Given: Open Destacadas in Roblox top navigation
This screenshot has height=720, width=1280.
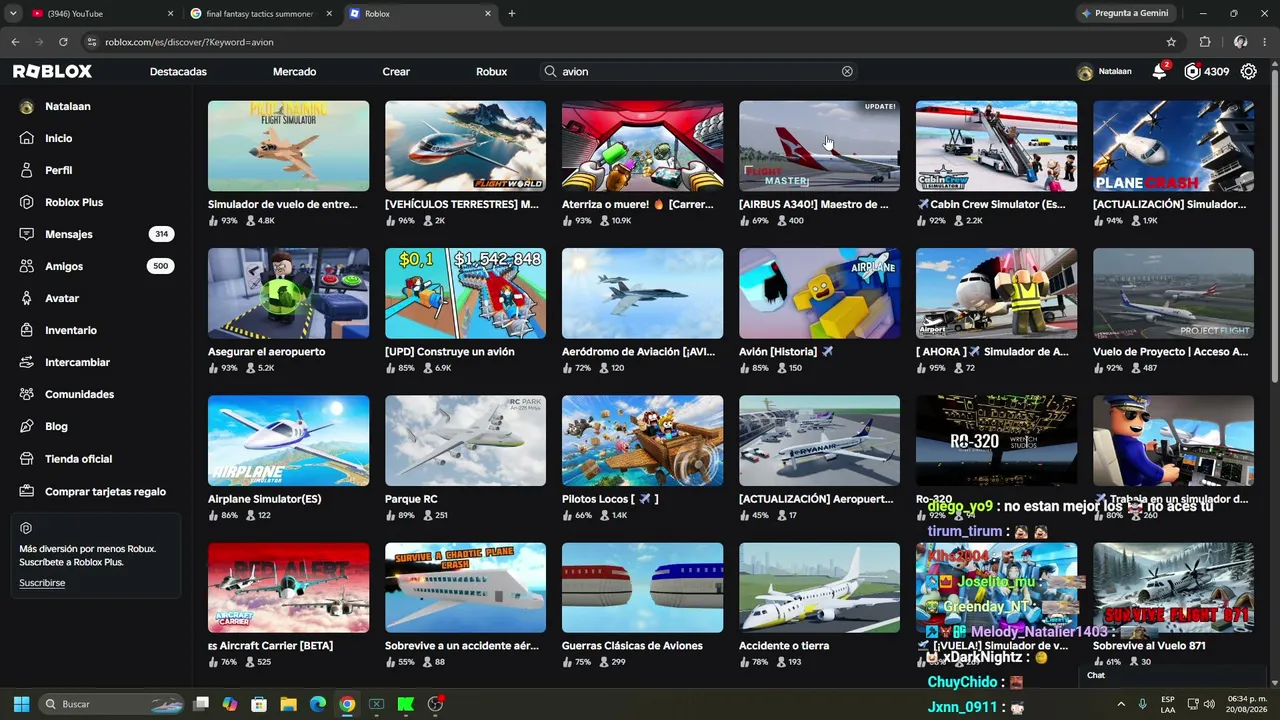Looking at the screenshot, I should coord(178,72).
